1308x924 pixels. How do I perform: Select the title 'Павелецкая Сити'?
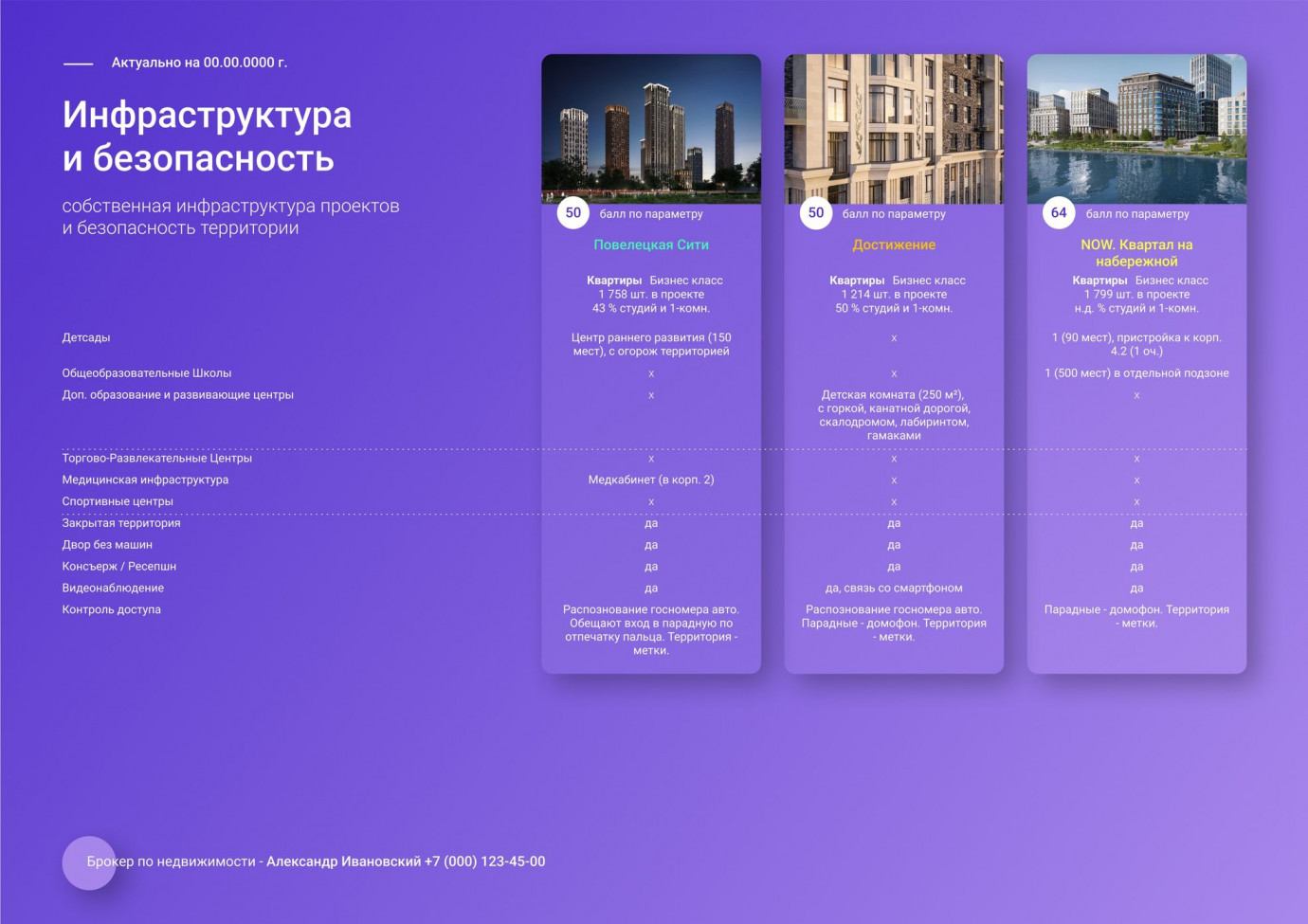(x=651, y=245)
